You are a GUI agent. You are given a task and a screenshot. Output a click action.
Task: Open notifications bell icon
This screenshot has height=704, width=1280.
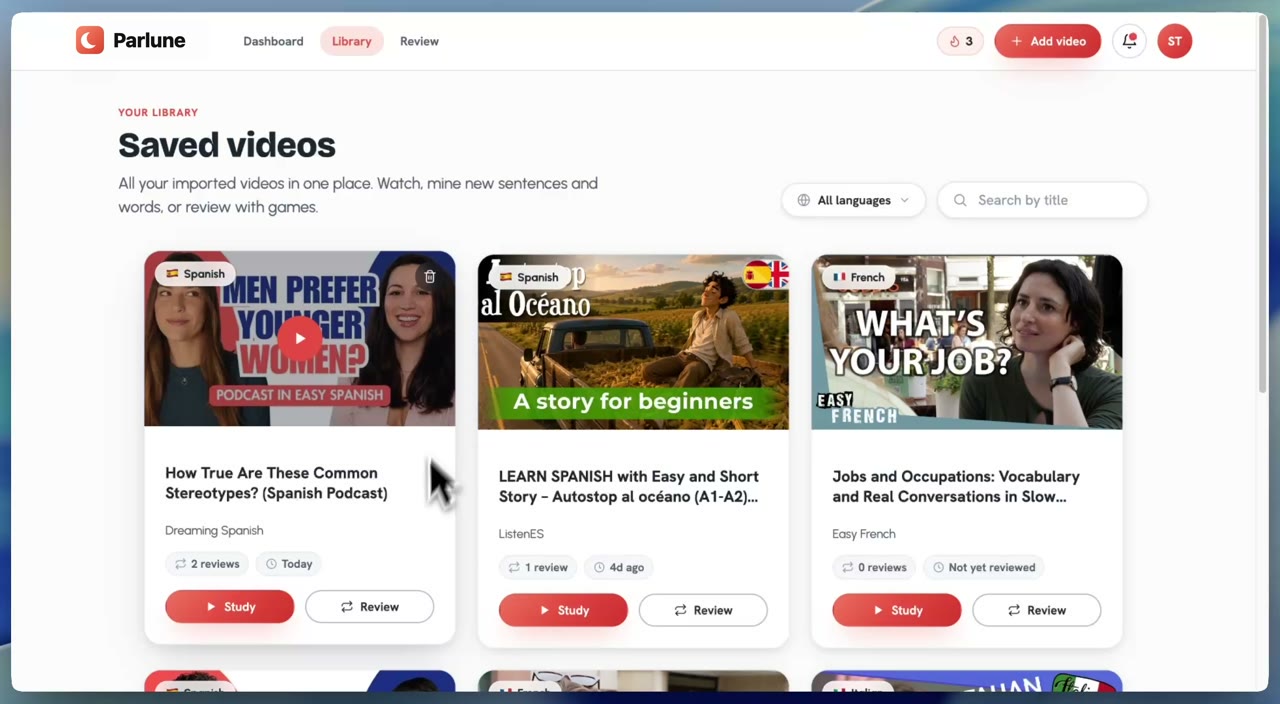[x=1129, y=41]
